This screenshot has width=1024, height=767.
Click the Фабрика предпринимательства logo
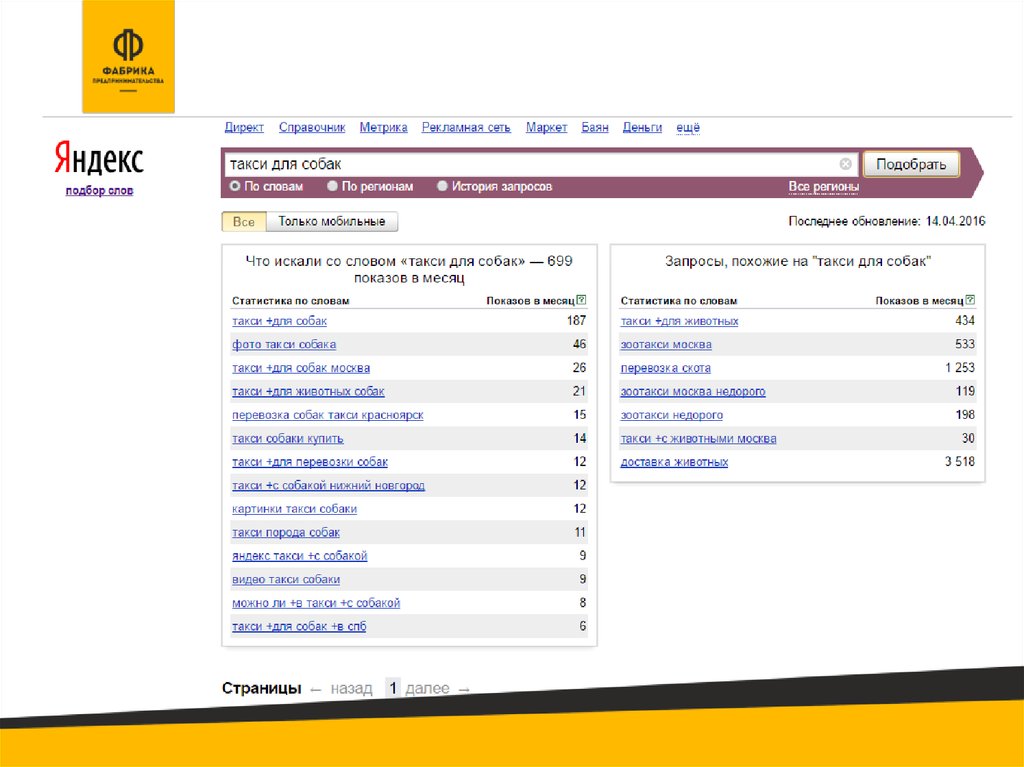127,57
